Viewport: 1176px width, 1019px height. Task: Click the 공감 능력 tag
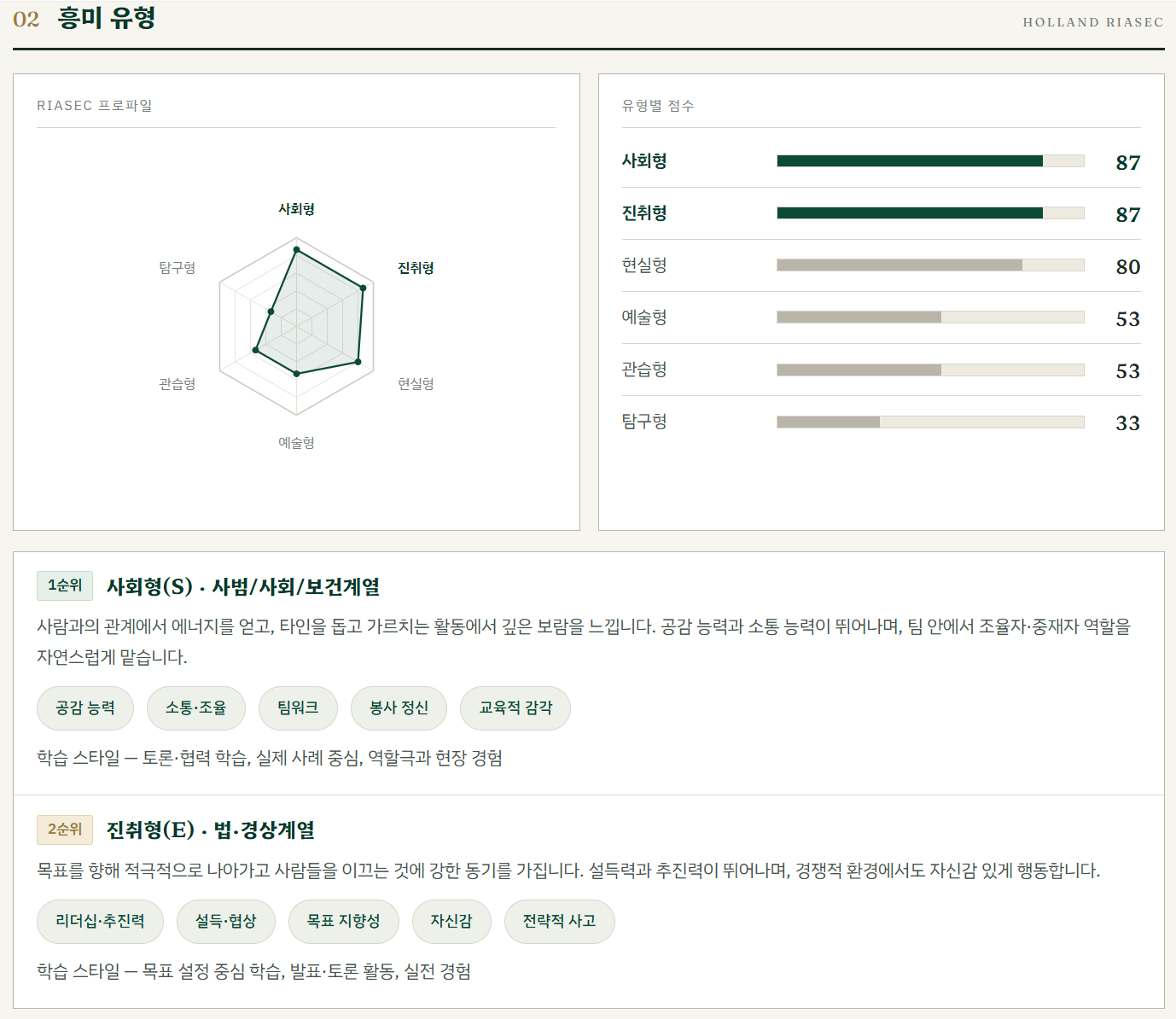(85, 708)
